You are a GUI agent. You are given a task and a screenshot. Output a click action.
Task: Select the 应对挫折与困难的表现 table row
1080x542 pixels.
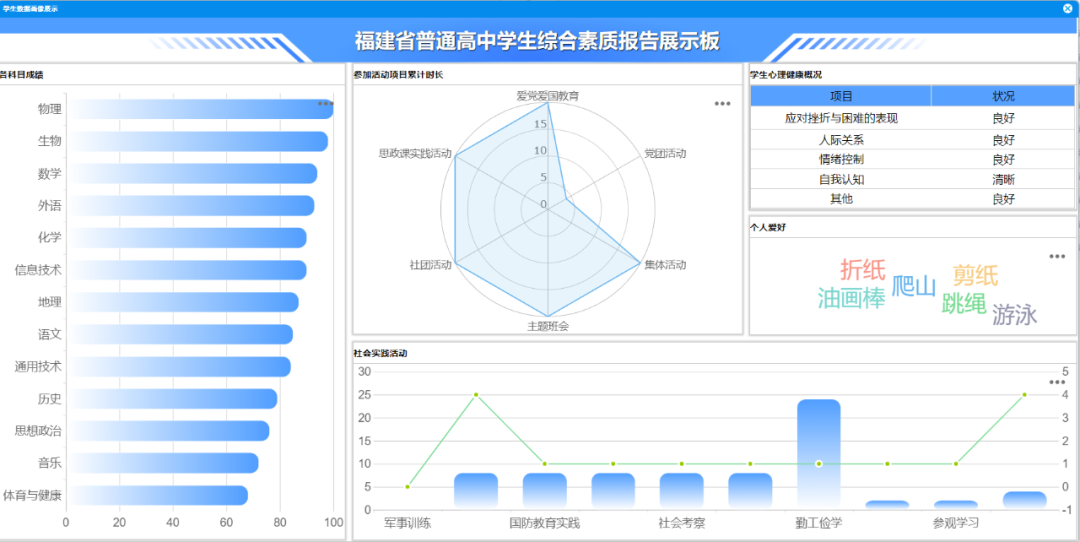841,118
